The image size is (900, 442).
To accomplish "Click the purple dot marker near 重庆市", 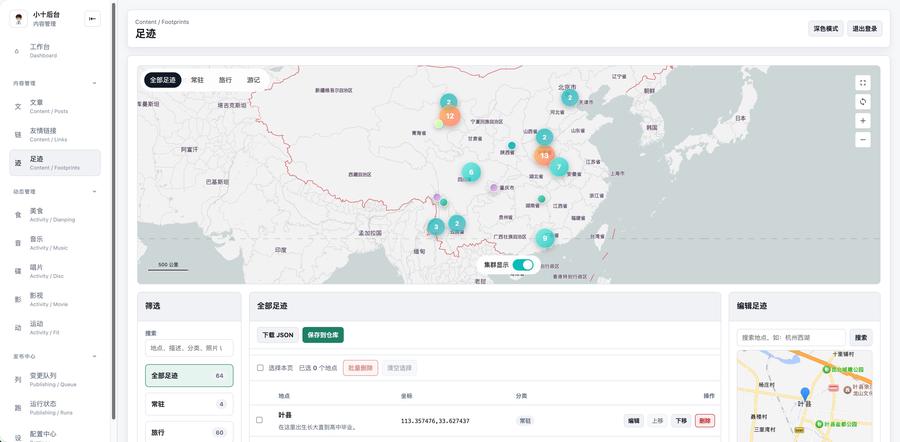I will [494, 187].
